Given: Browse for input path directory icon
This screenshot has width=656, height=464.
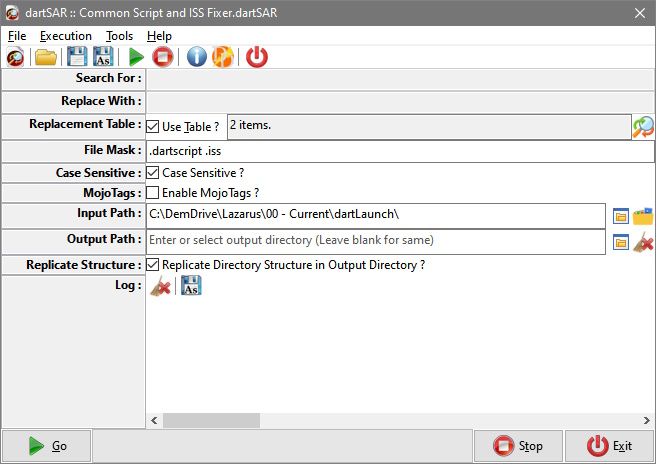Looking at the screenshot, I should click(x=620, y=216).
